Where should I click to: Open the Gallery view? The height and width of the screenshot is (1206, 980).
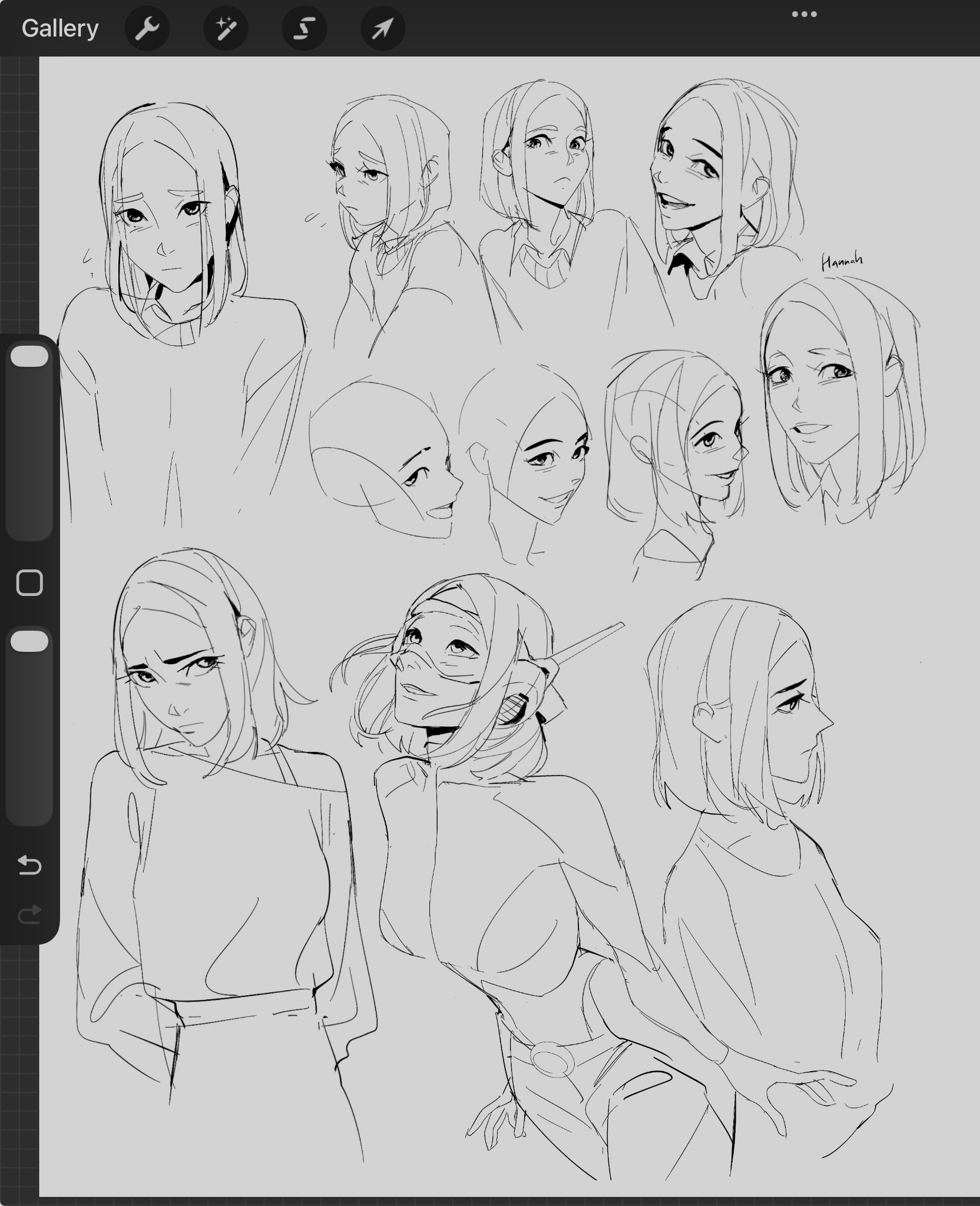click(59, 28)
